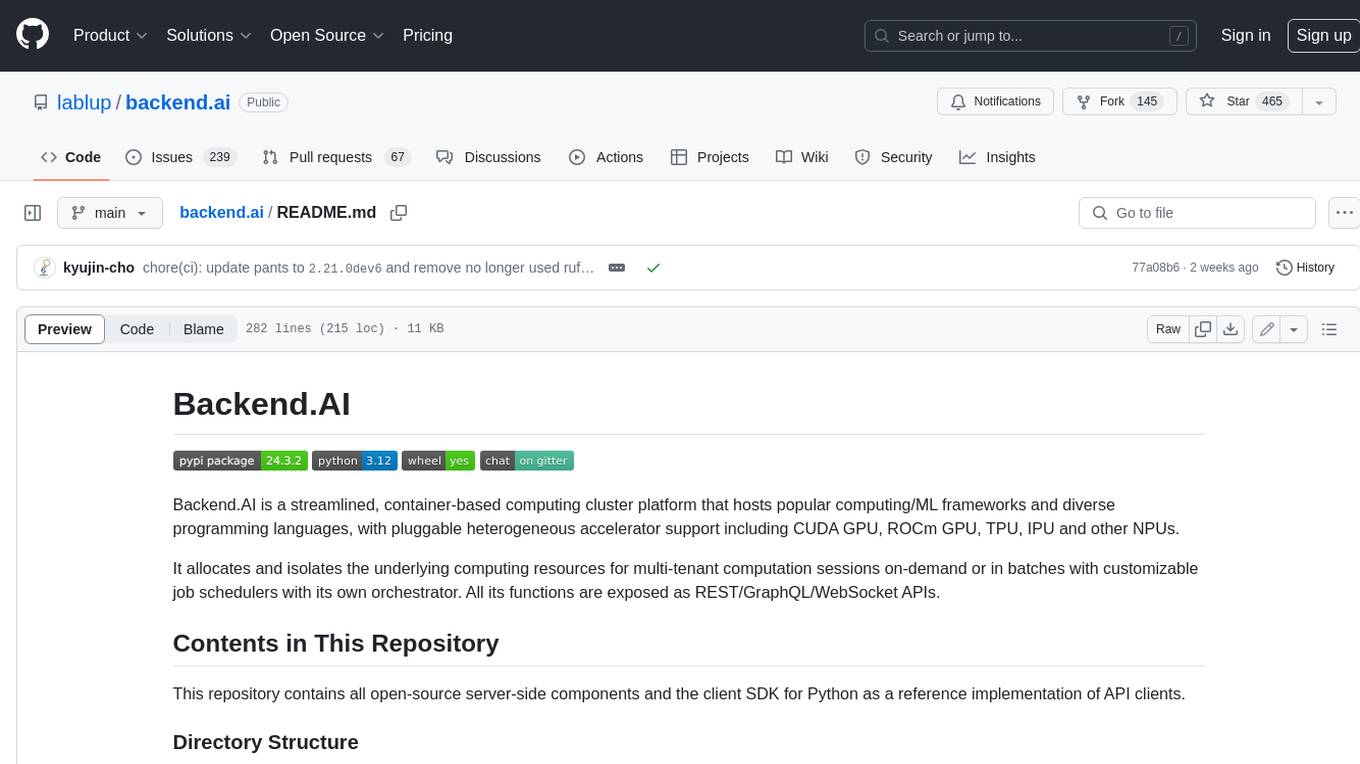Switch to the Wiki tab

click(x=802, y=157)
